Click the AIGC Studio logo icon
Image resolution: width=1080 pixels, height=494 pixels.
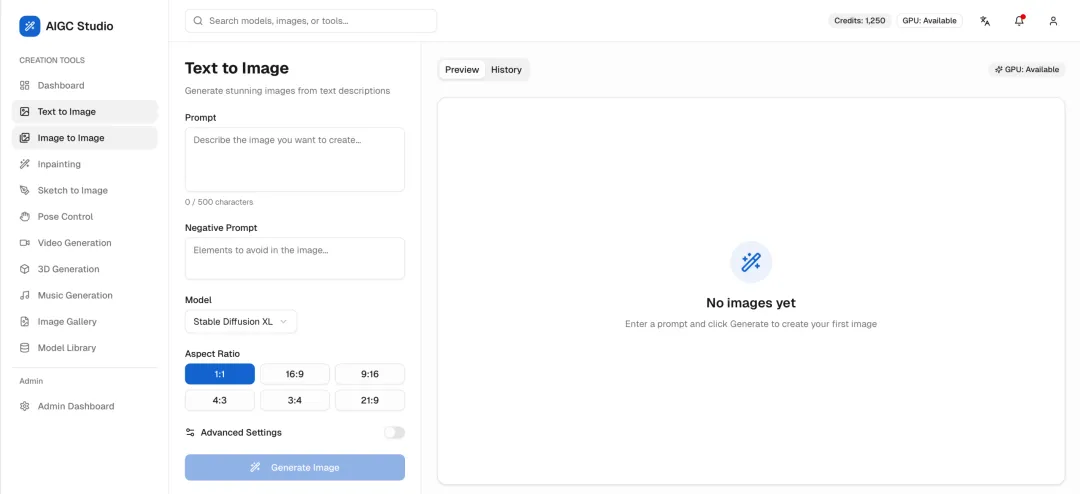(30, 26)
